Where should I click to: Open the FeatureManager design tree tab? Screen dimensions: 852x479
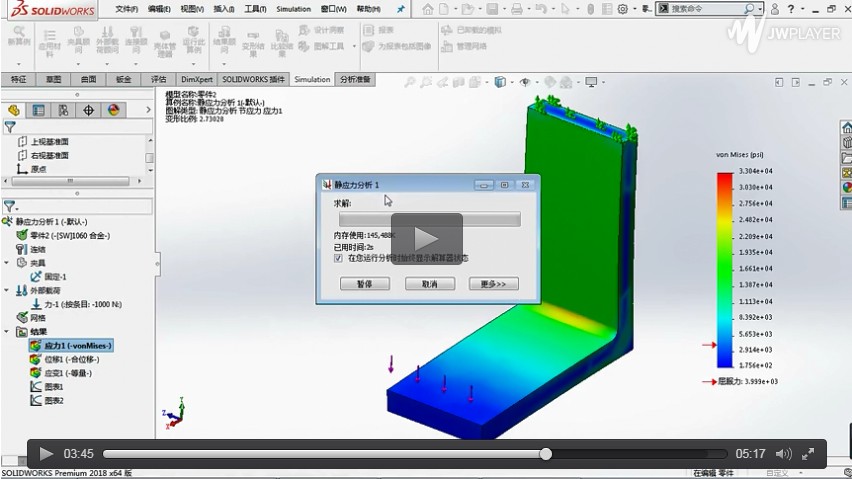[14, 110]
